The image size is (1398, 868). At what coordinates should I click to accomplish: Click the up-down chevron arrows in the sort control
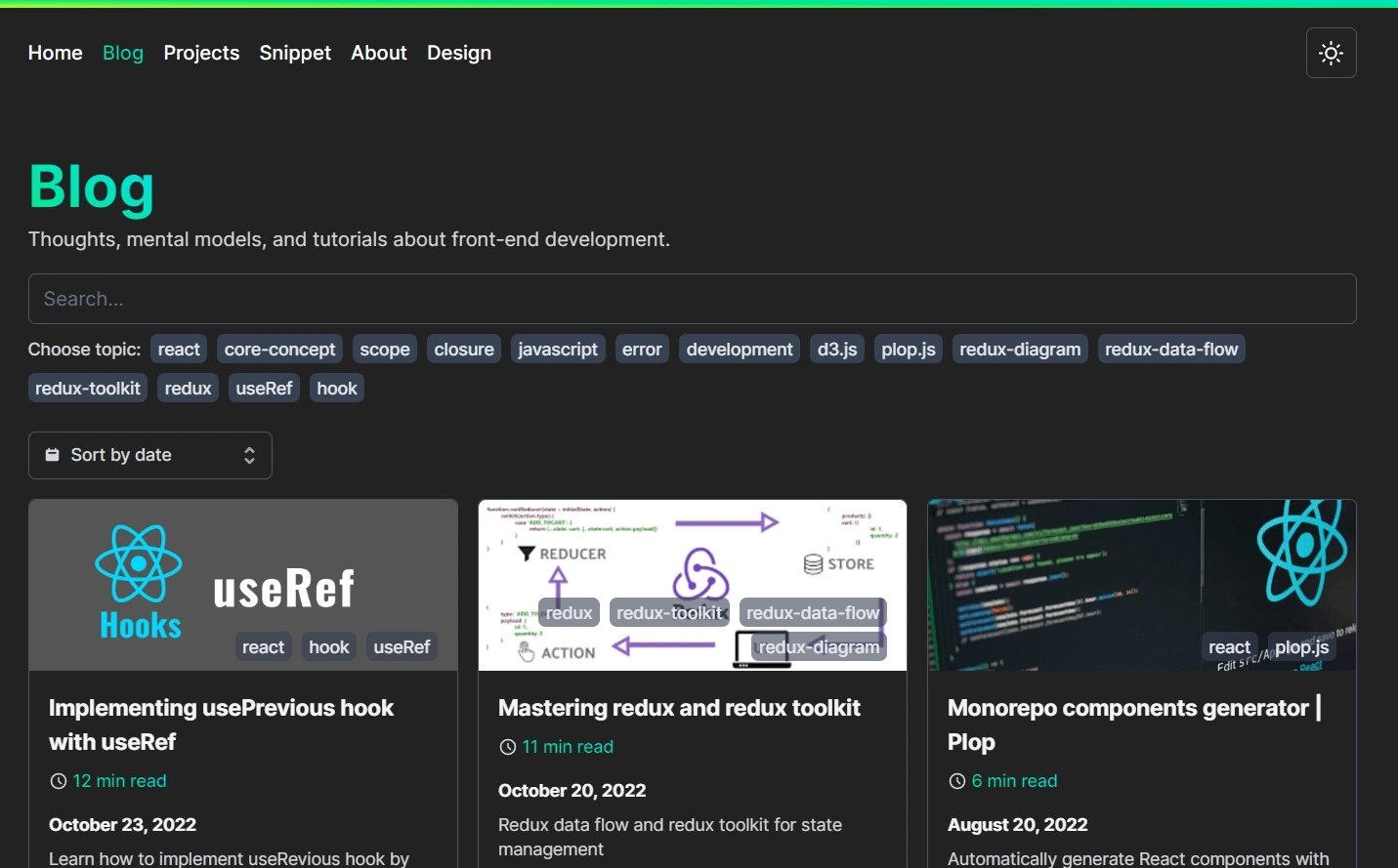249,455
